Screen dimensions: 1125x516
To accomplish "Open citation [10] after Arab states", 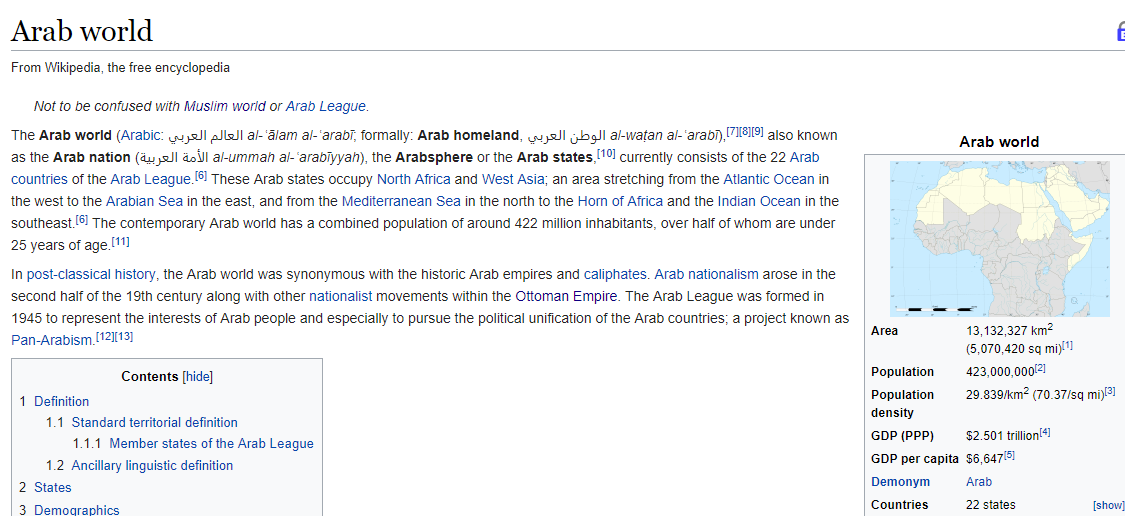I will [606, 154].
